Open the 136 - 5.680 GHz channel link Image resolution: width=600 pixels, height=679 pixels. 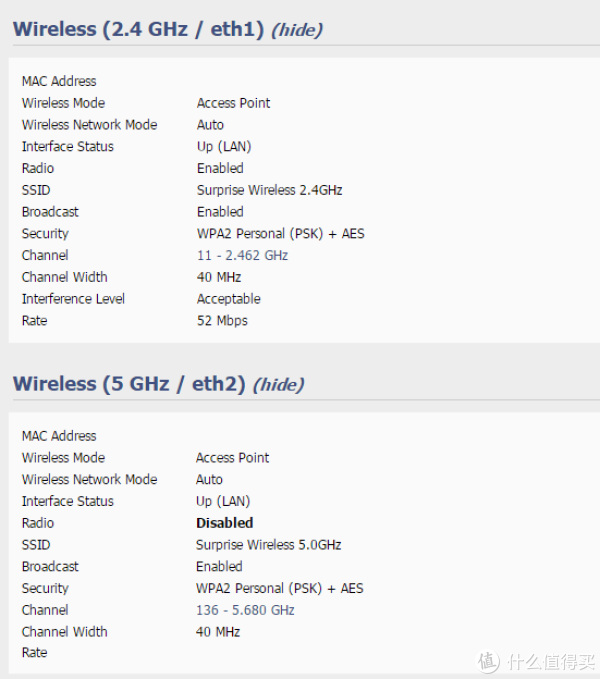245,610
